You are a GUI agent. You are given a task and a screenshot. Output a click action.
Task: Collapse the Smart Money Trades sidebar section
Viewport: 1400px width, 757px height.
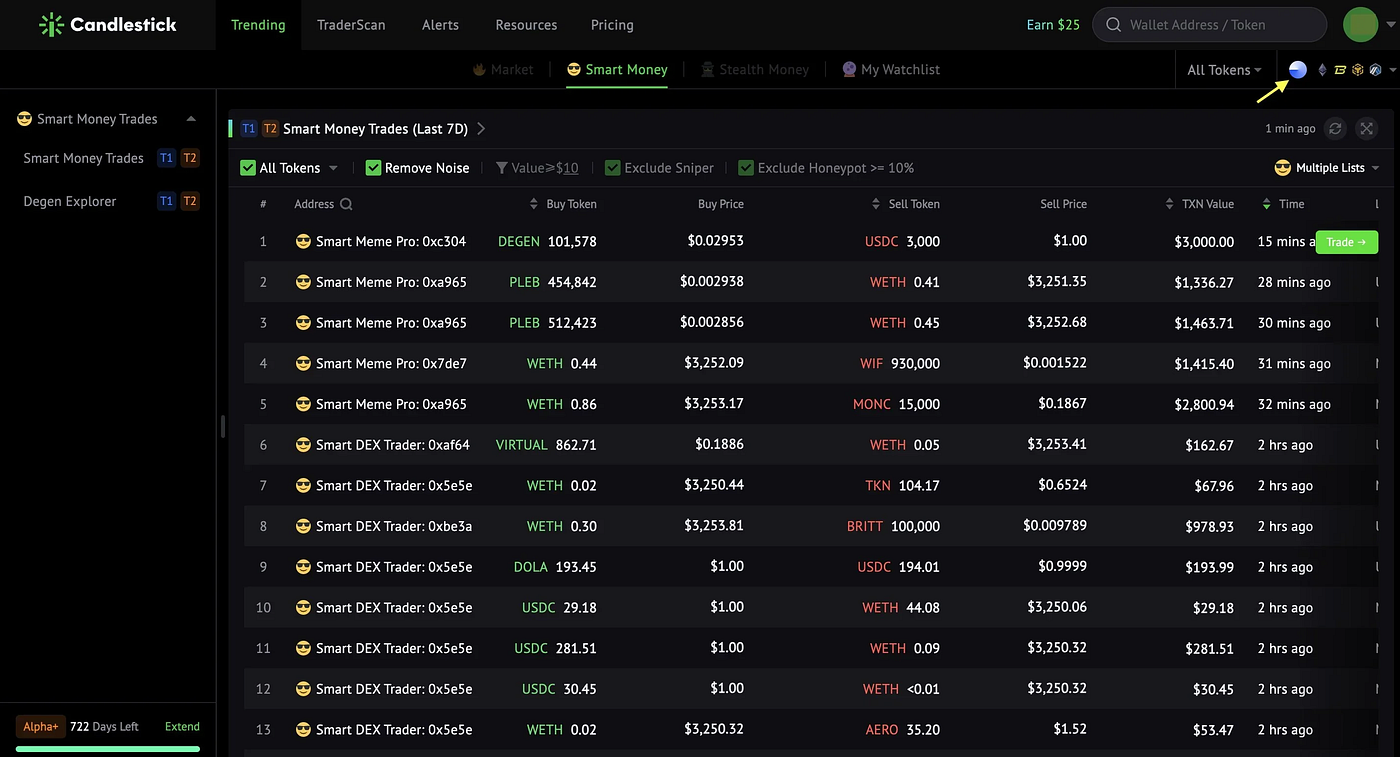(x=191, y=119)
